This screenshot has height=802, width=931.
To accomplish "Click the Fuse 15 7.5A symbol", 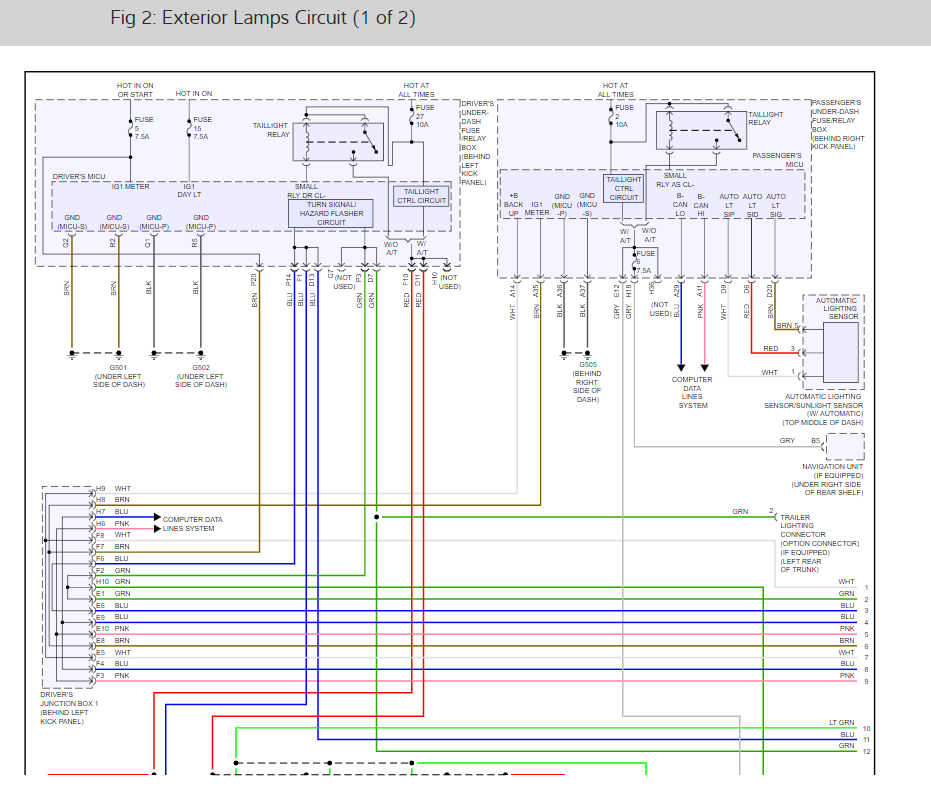I will coord(189,128).
